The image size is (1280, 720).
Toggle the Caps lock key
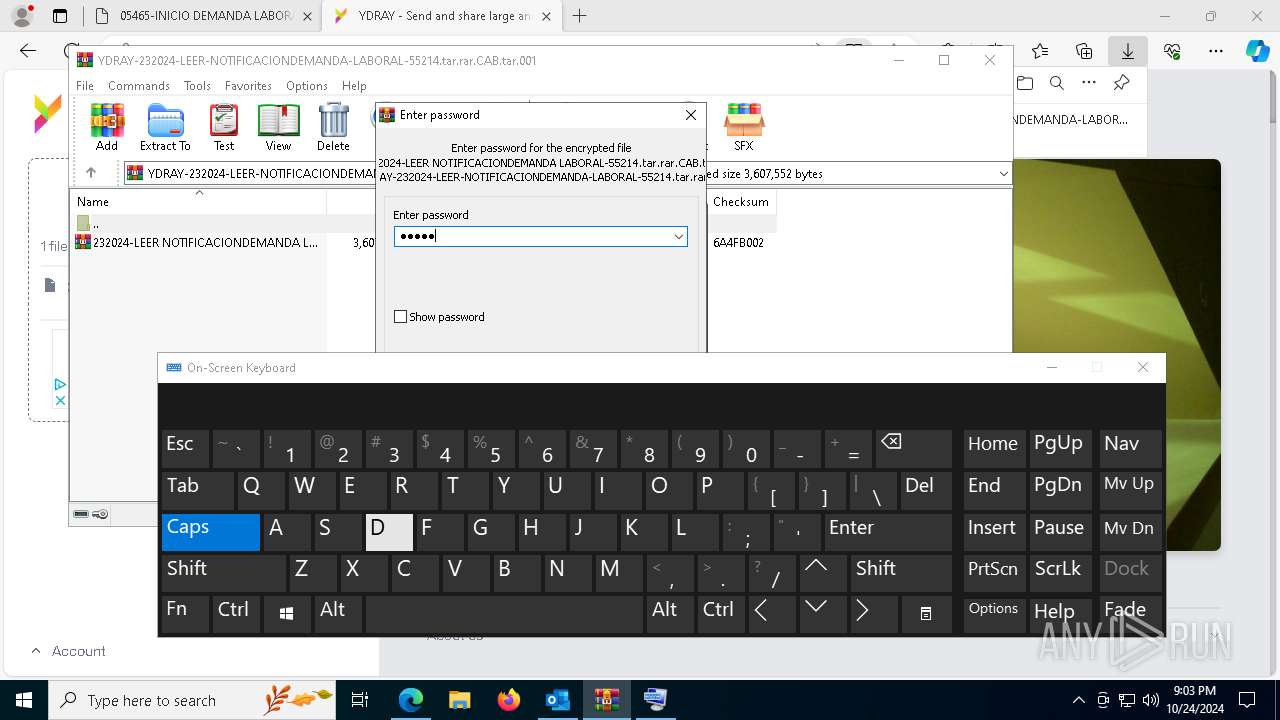(211, 532)
